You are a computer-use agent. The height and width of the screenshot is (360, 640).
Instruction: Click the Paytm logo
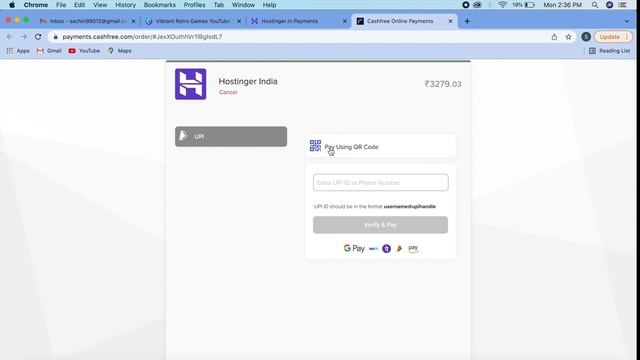373,249
